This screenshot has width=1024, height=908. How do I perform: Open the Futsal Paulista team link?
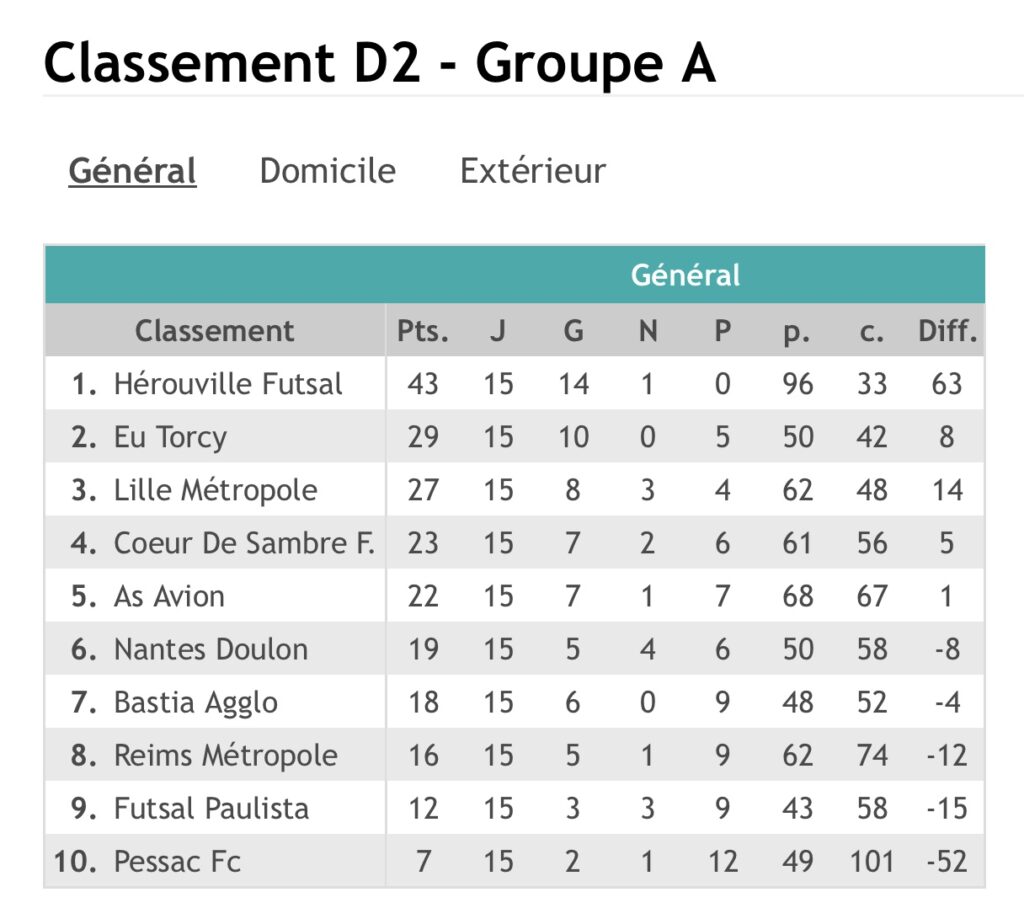211,809
